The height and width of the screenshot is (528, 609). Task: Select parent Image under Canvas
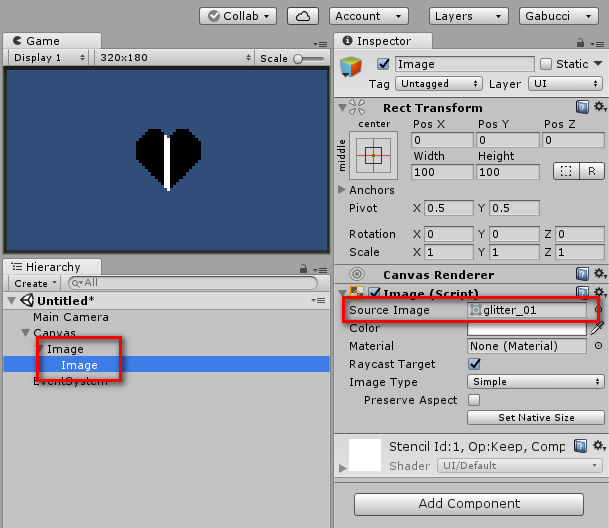(65, 349)
